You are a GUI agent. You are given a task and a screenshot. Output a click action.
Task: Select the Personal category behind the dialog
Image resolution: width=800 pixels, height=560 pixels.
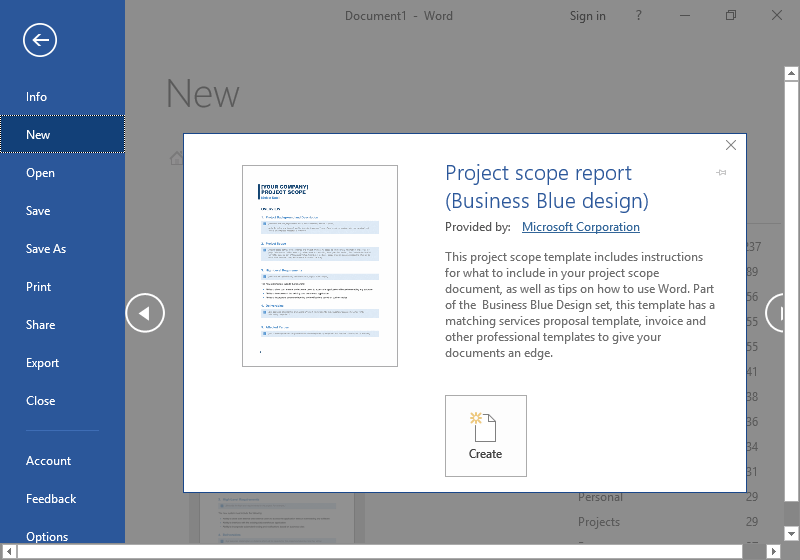coord(601,497)
